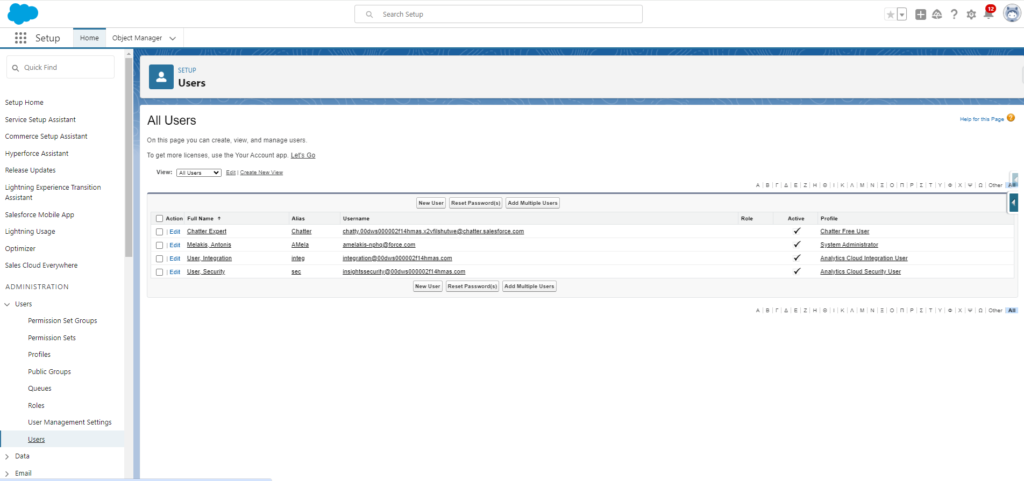Open Global Actions plus icon

[x=920, y=14]
